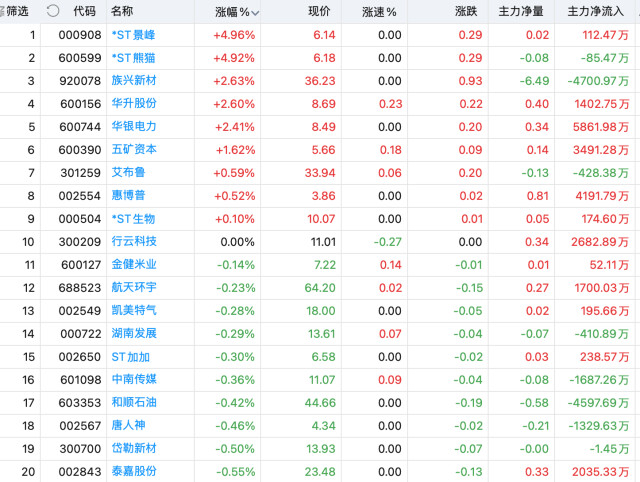Select the 华银电力 stock name
640x482 pixels.
click(x=134, y=127)
